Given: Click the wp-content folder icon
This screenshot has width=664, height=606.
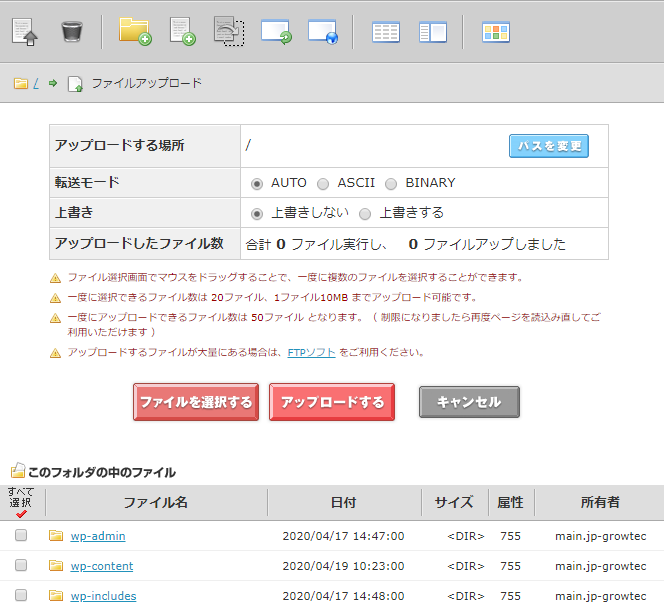Looking at the screenshot, I should coord(56,566).
